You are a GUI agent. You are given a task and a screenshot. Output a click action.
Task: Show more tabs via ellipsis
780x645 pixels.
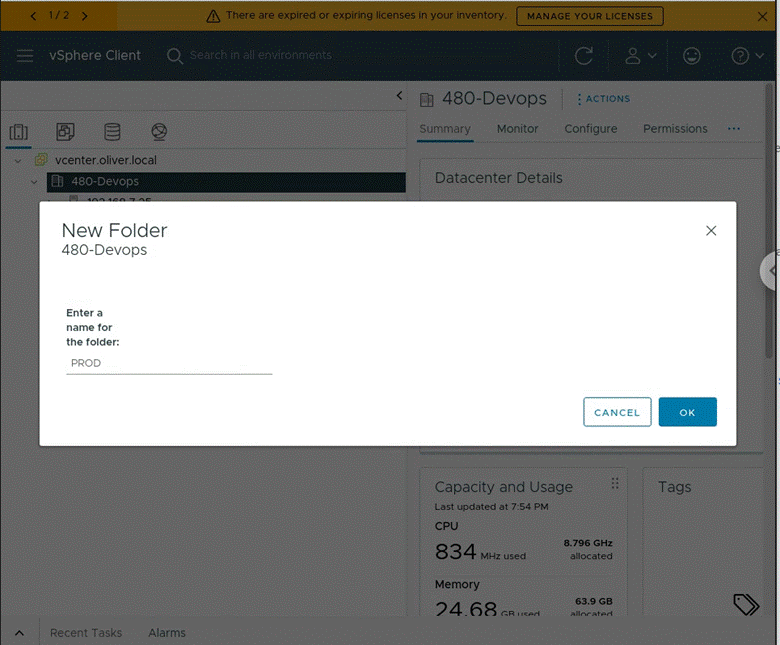(734, 129)
